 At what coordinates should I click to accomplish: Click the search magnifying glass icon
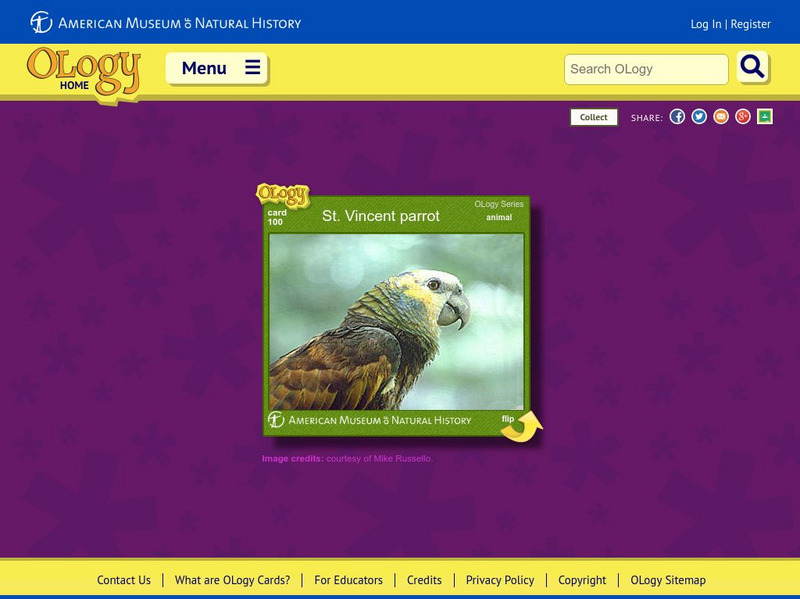751,69
